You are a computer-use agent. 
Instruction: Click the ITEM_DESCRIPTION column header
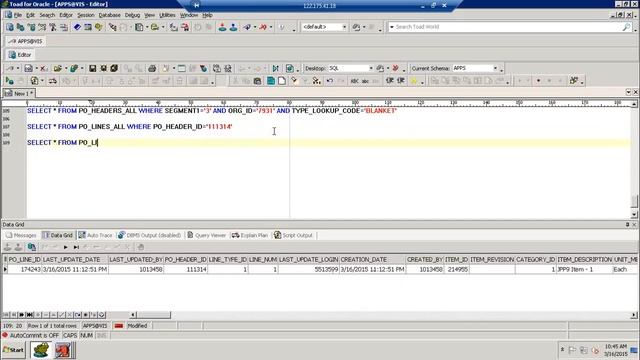(x=584, y=260)
